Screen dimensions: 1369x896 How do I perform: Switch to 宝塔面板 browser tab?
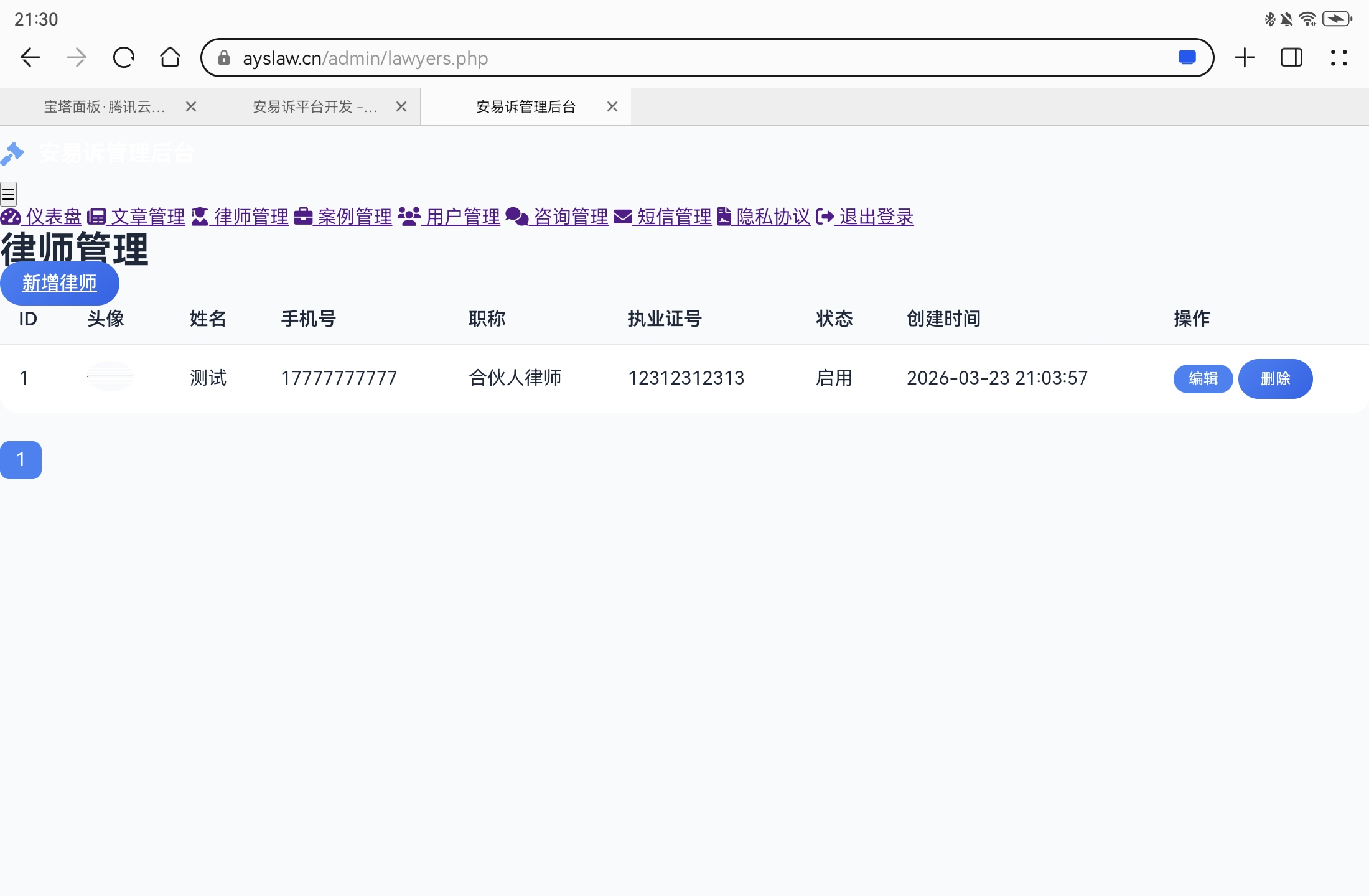(x=105, y=107)
